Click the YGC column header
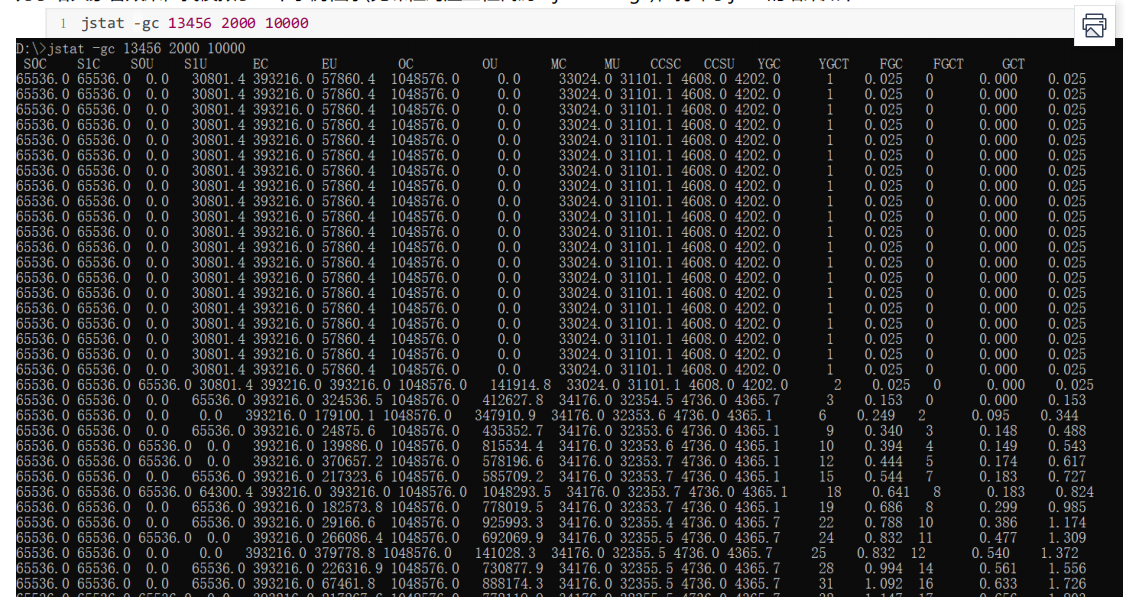The image size is (1137, 608). click(769, 64)
